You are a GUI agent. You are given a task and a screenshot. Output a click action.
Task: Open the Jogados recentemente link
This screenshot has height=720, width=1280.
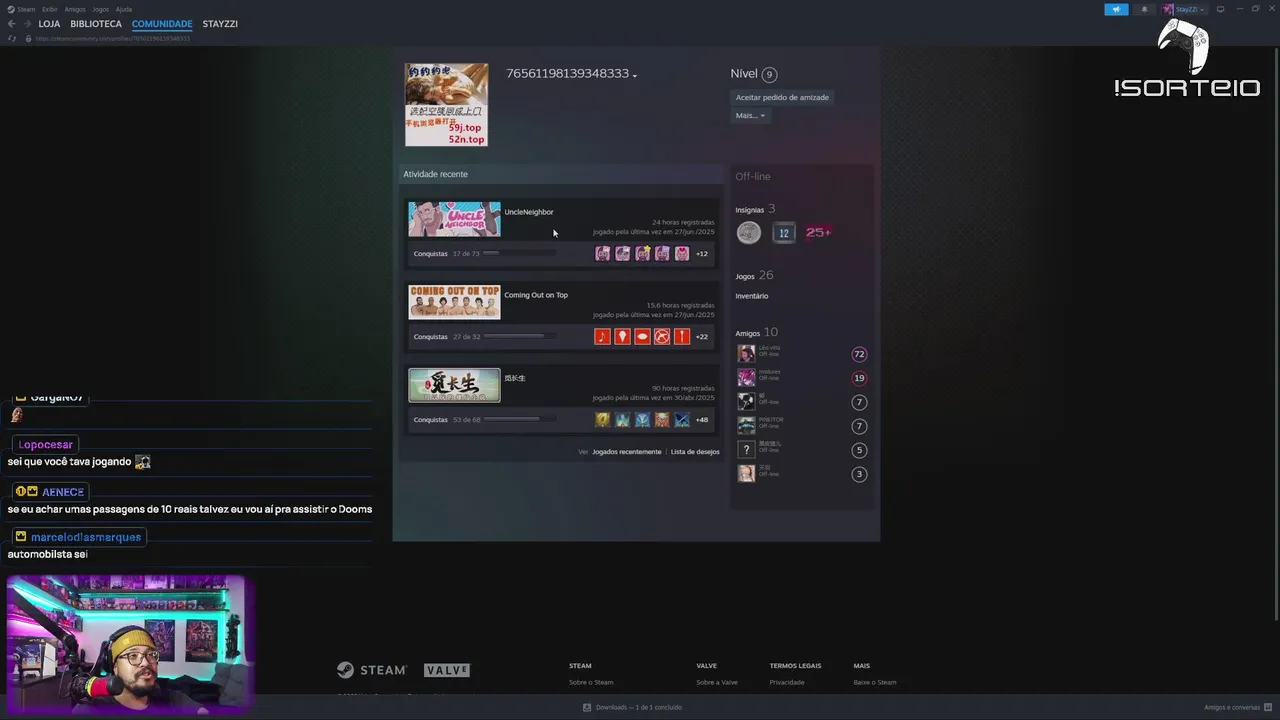[x=627, y=452]
